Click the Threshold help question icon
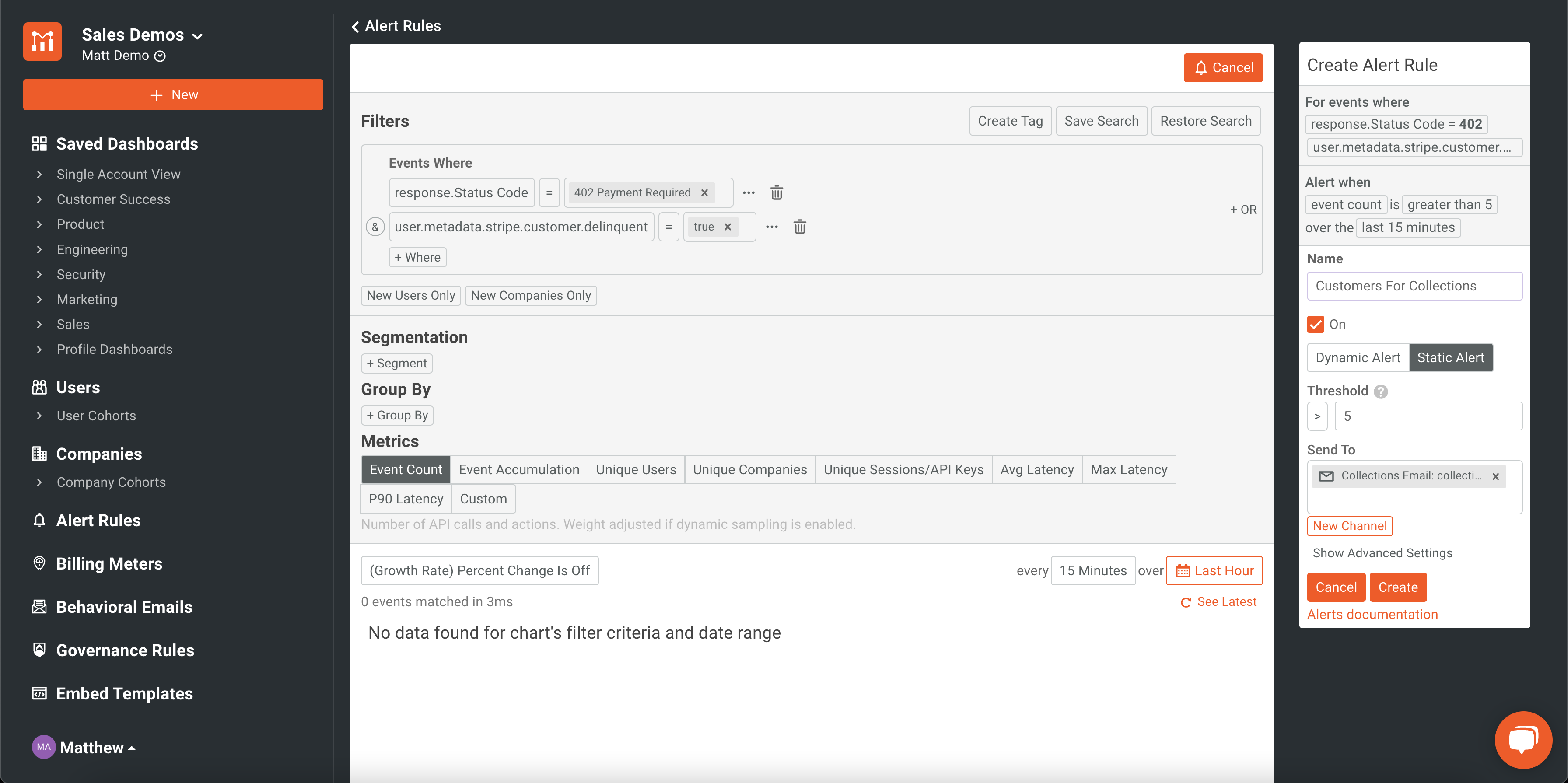The width and height of the screenshot is (1568, 783). tap(1381, 391)
